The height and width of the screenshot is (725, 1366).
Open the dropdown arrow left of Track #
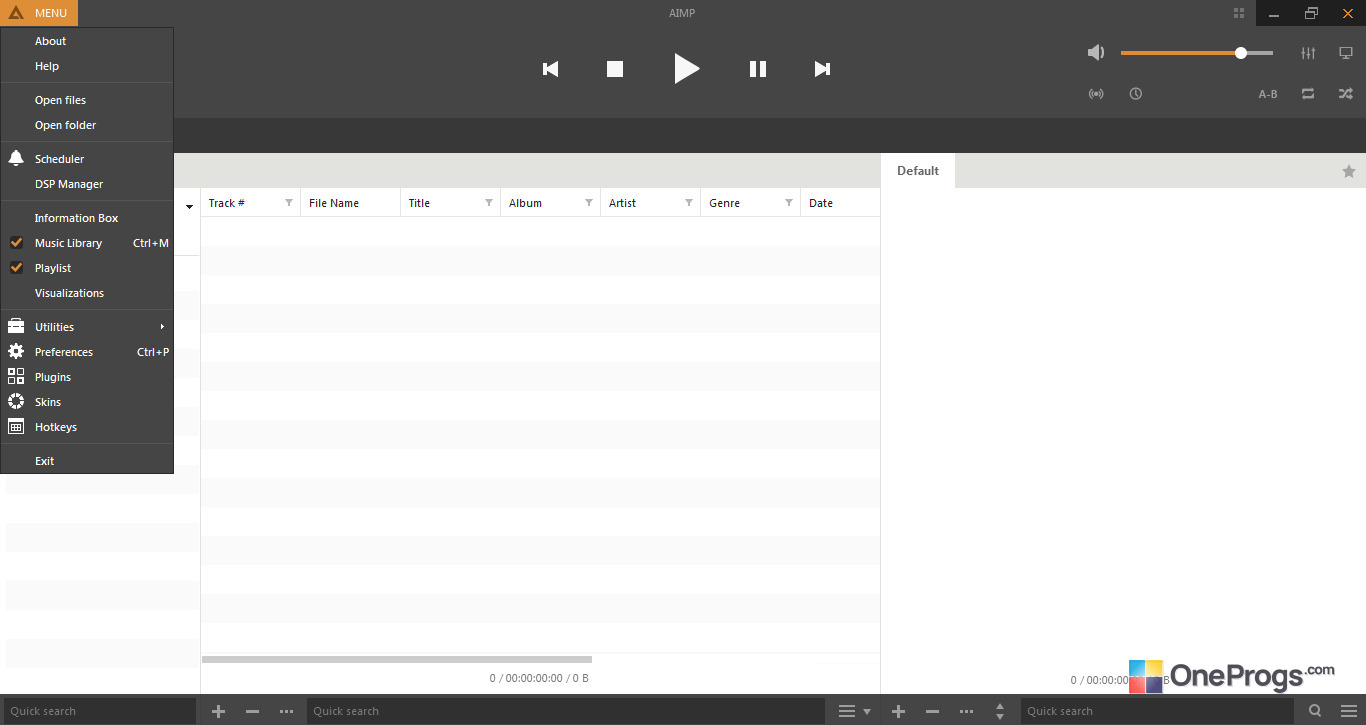pyautogui.click(x=190, y=207)
